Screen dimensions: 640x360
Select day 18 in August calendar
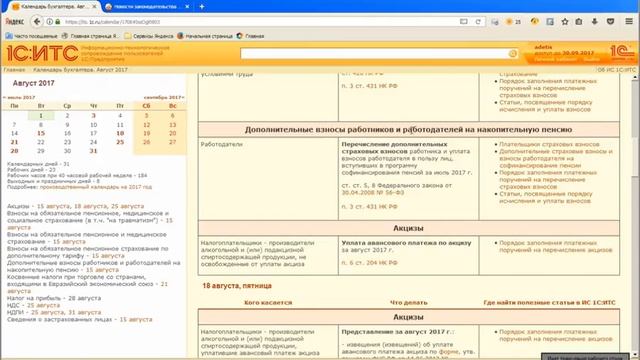tap(120, 133)
